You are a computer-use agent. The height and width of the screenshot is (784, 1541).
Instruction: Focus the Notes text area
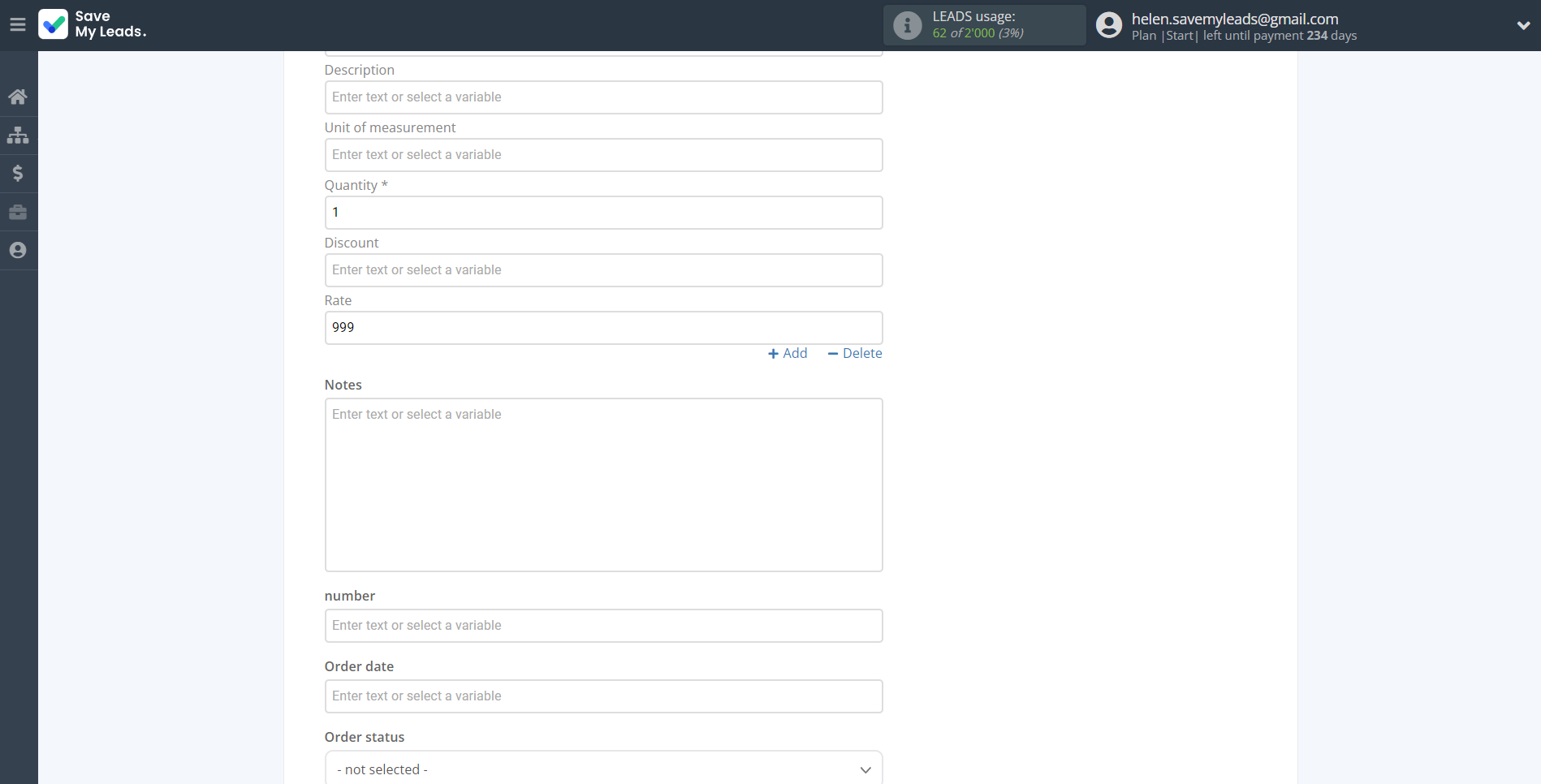tap(603, 485)
